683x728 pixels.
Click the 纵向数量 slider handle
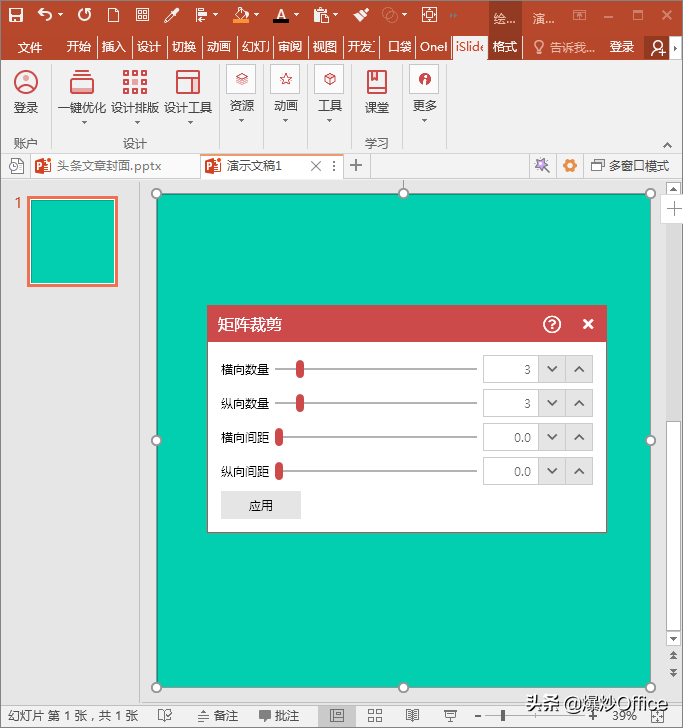pyautogui.click(x=300, y=403)
